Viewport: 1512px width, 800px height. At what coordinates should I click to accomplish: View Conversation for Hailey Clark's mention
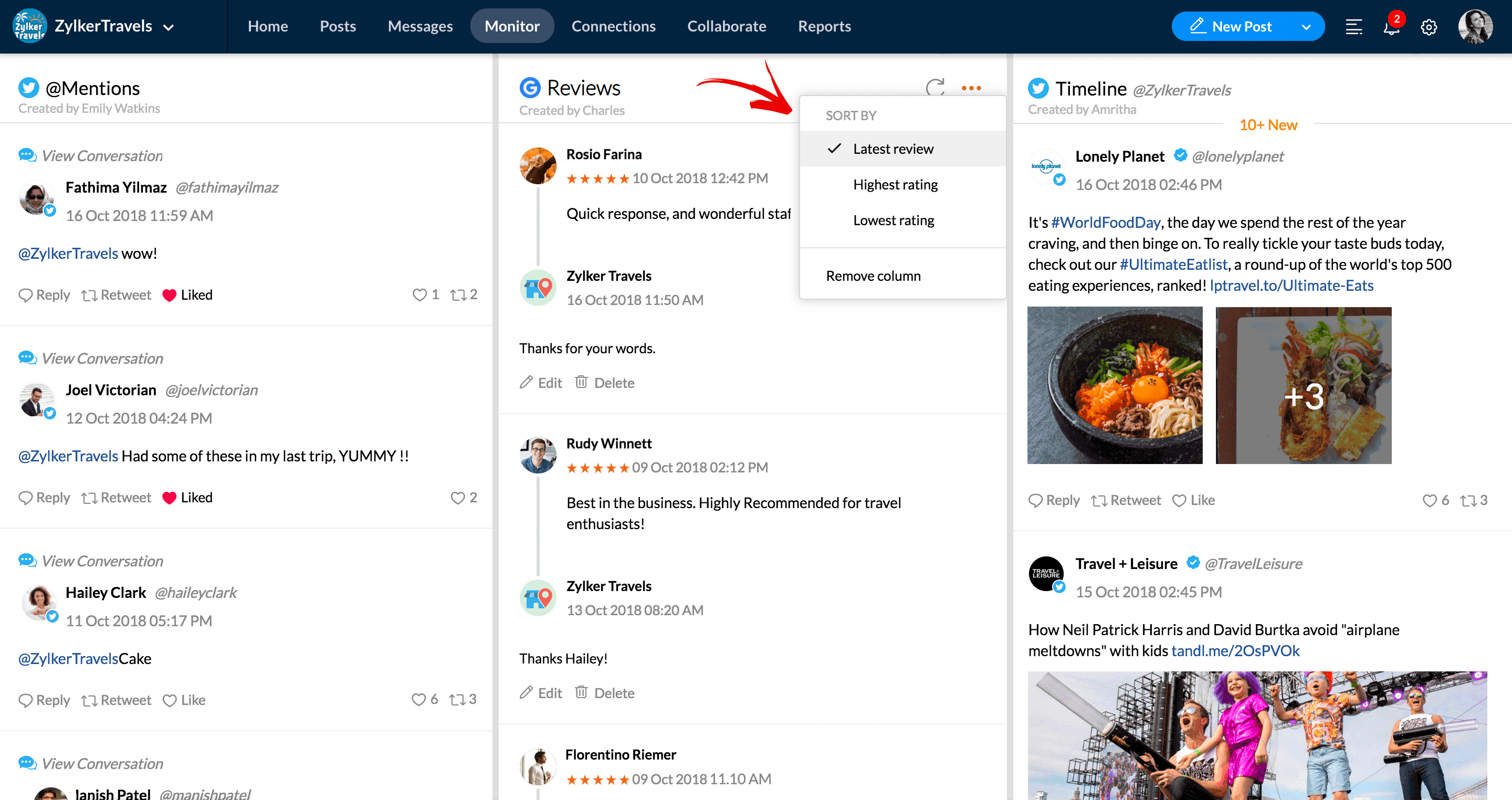click(x=91, y=561)
